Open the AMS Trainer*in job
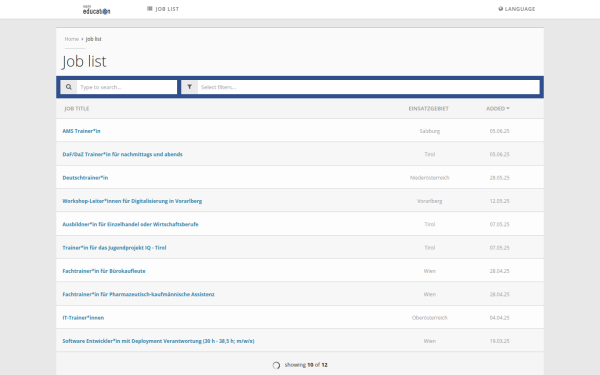The height and width of the screenshot is (375, 600). (82, 131)
